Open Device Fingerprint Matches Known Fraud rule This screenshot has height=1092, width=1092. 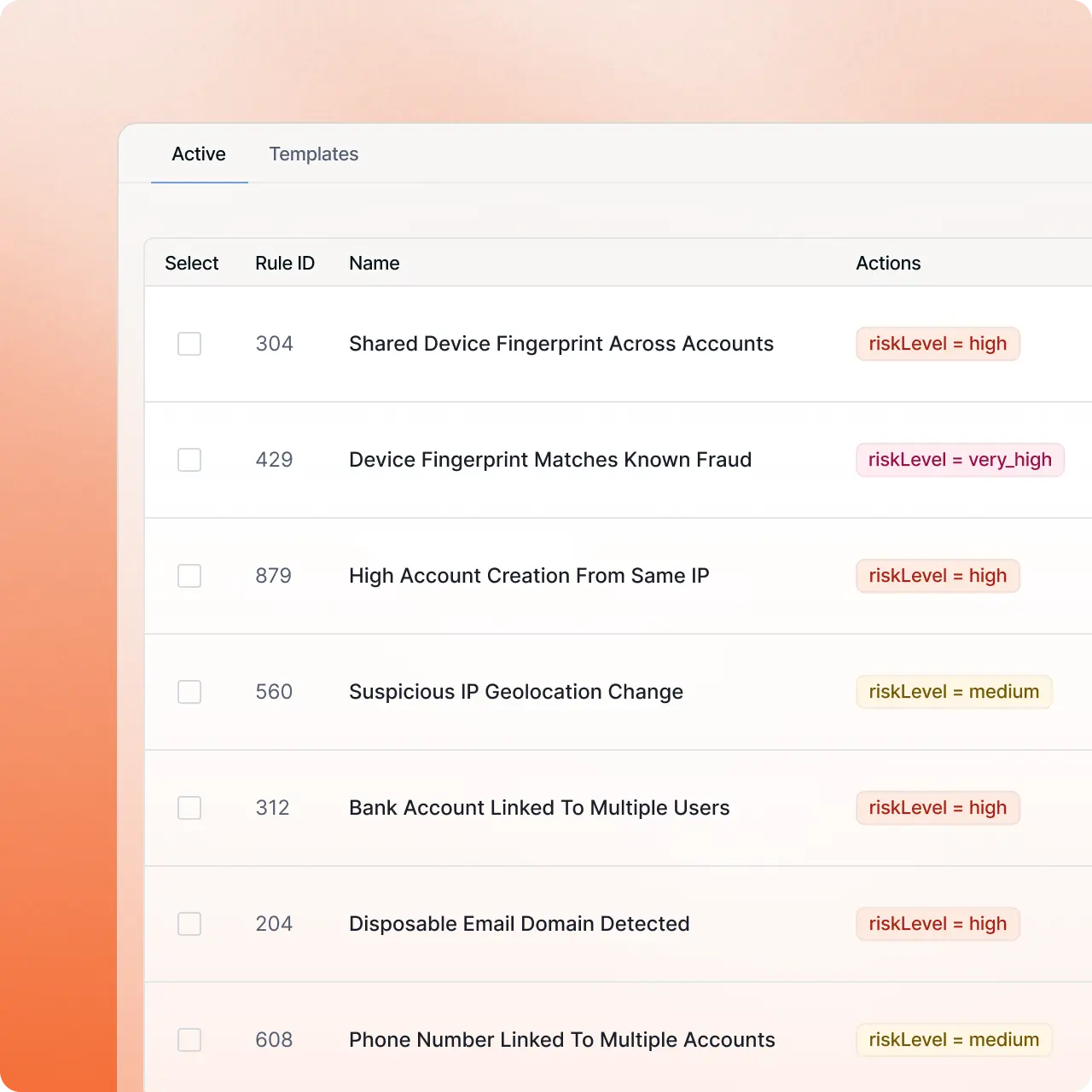click(x=549, y=460)
